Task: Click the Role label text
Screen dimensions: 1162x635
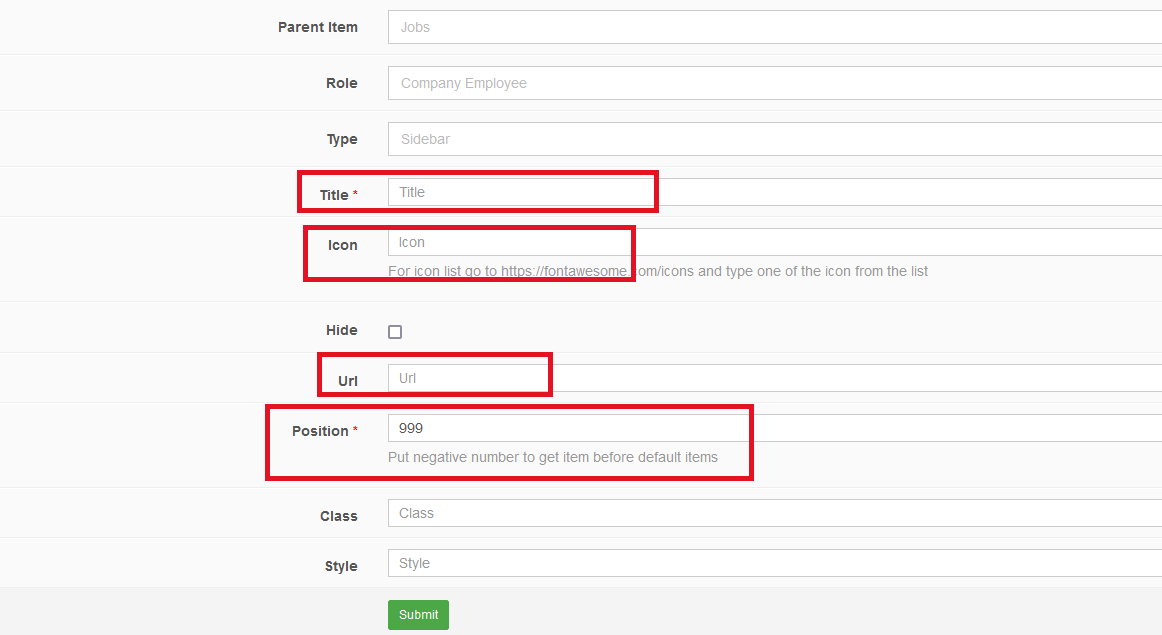Action: [x=342, y=83]
